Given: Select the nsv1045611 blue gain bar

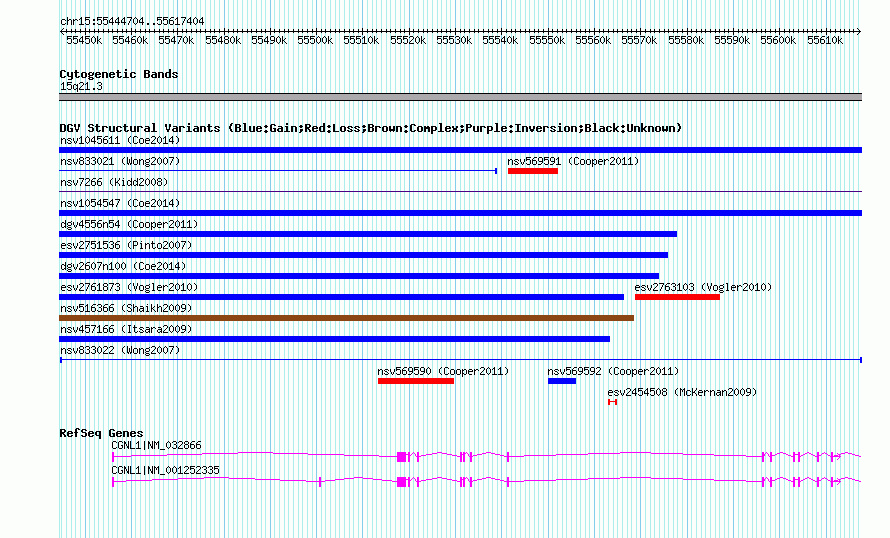Looking at the screenshot, I should click(x=460, y=150).
